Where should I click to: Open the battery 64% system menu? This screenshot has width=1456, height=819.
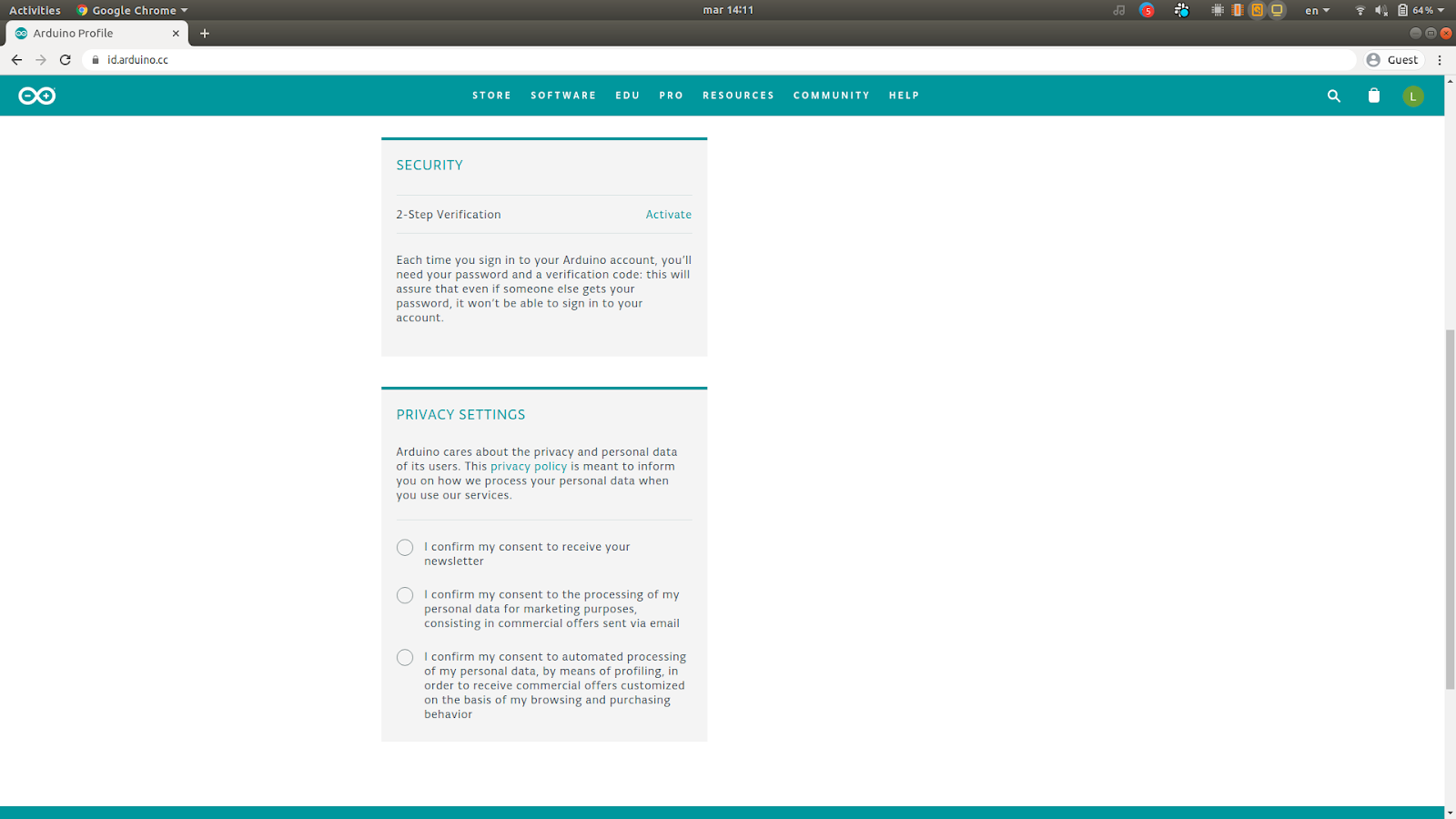1421,10
